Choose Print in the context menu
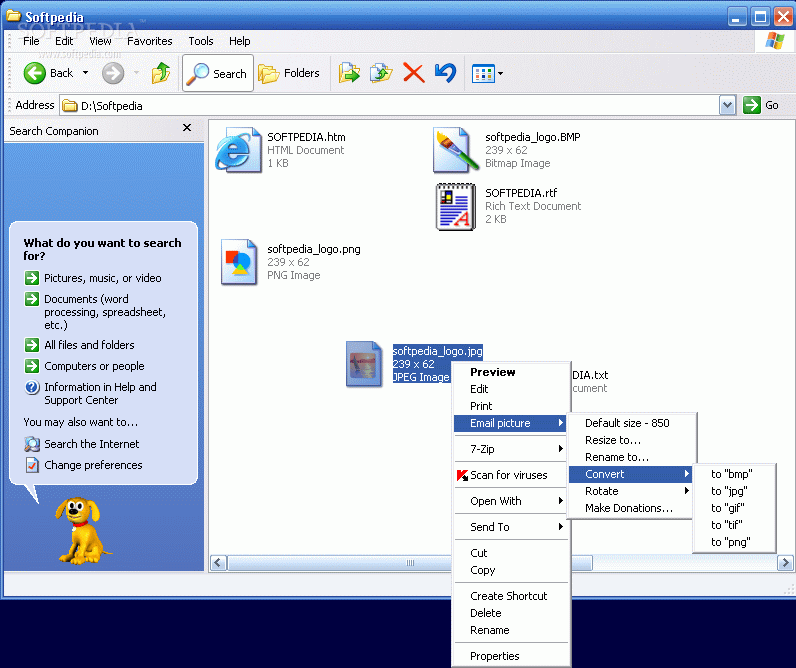Screen dimensions: 796x668 (x=511, y=406)
